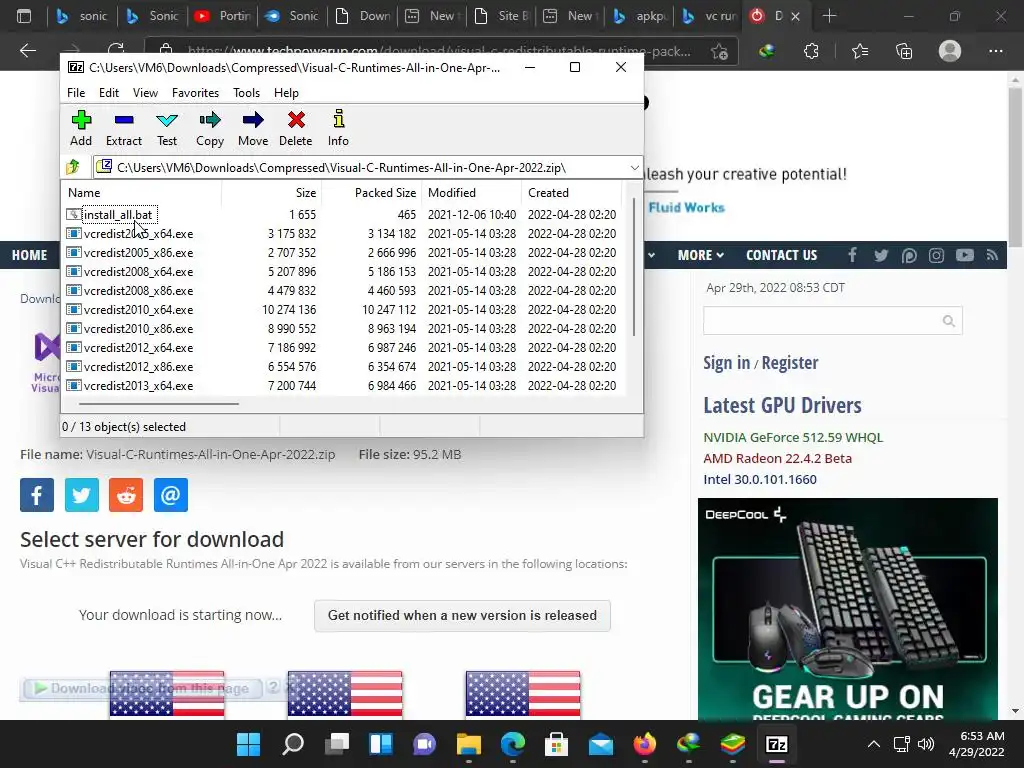Select vcredist2012_x64.exe file row
This screenshot has height=768, width=1024.
[x=342, y=347]
